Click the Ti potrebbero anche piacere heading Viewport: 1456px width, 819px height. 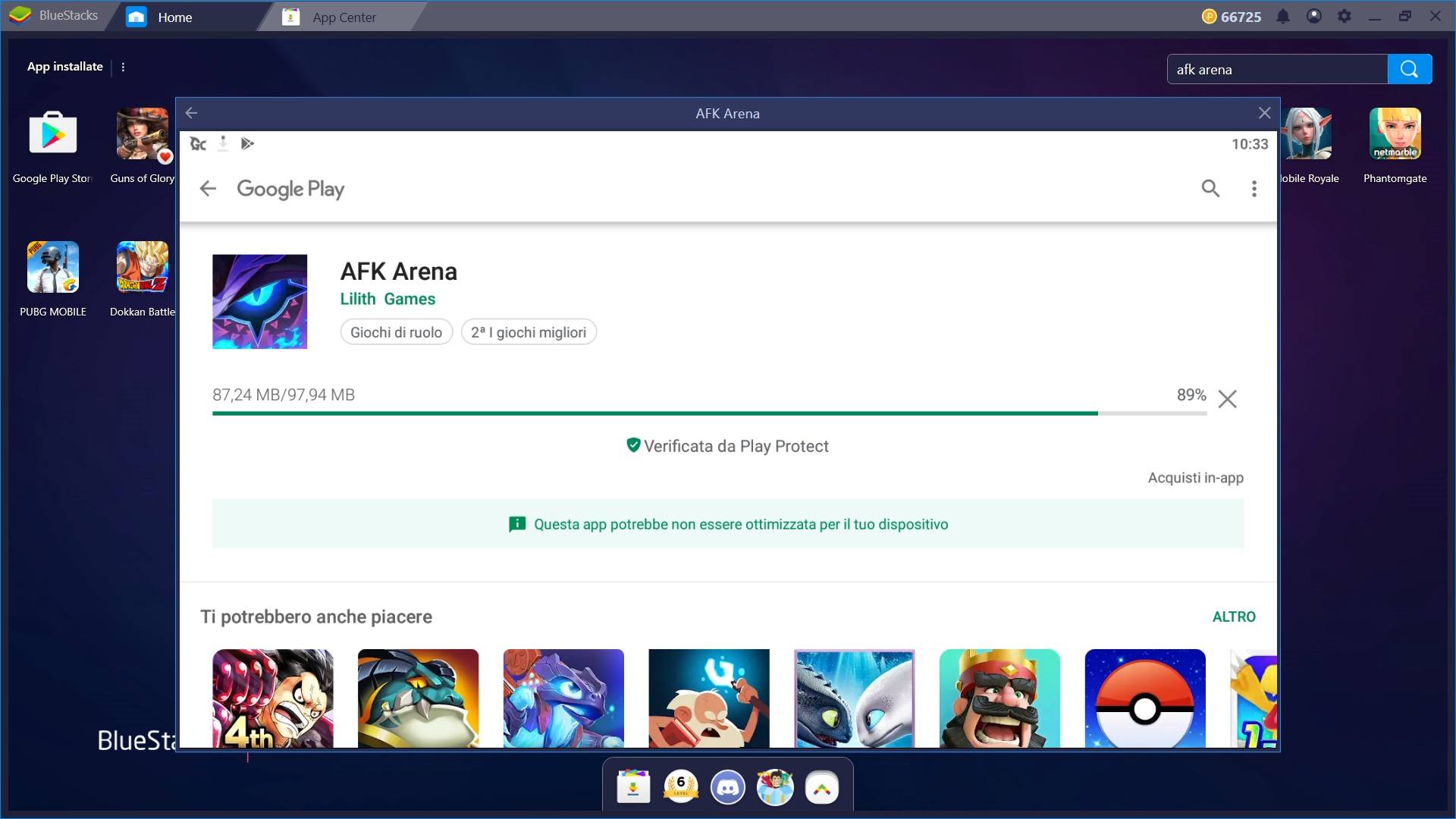pyautogui.click(x=316, y=617)
